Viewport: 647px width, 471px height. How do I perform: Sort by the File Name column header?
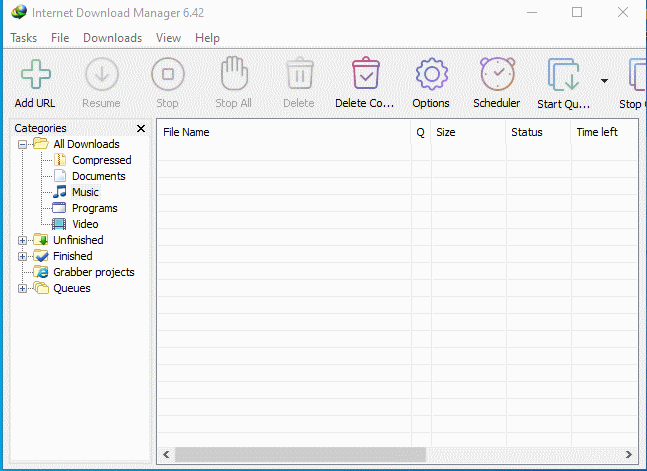[284, 132]
